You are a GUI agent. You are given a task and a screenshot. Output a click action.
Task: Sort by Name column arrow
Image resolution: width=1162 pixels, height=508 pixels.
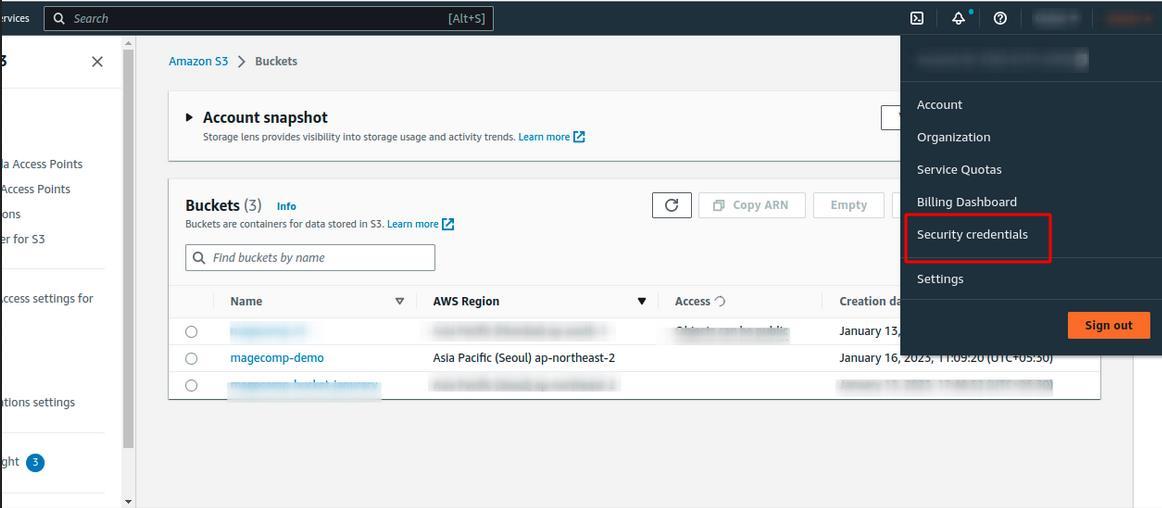(x=399, y=301)
